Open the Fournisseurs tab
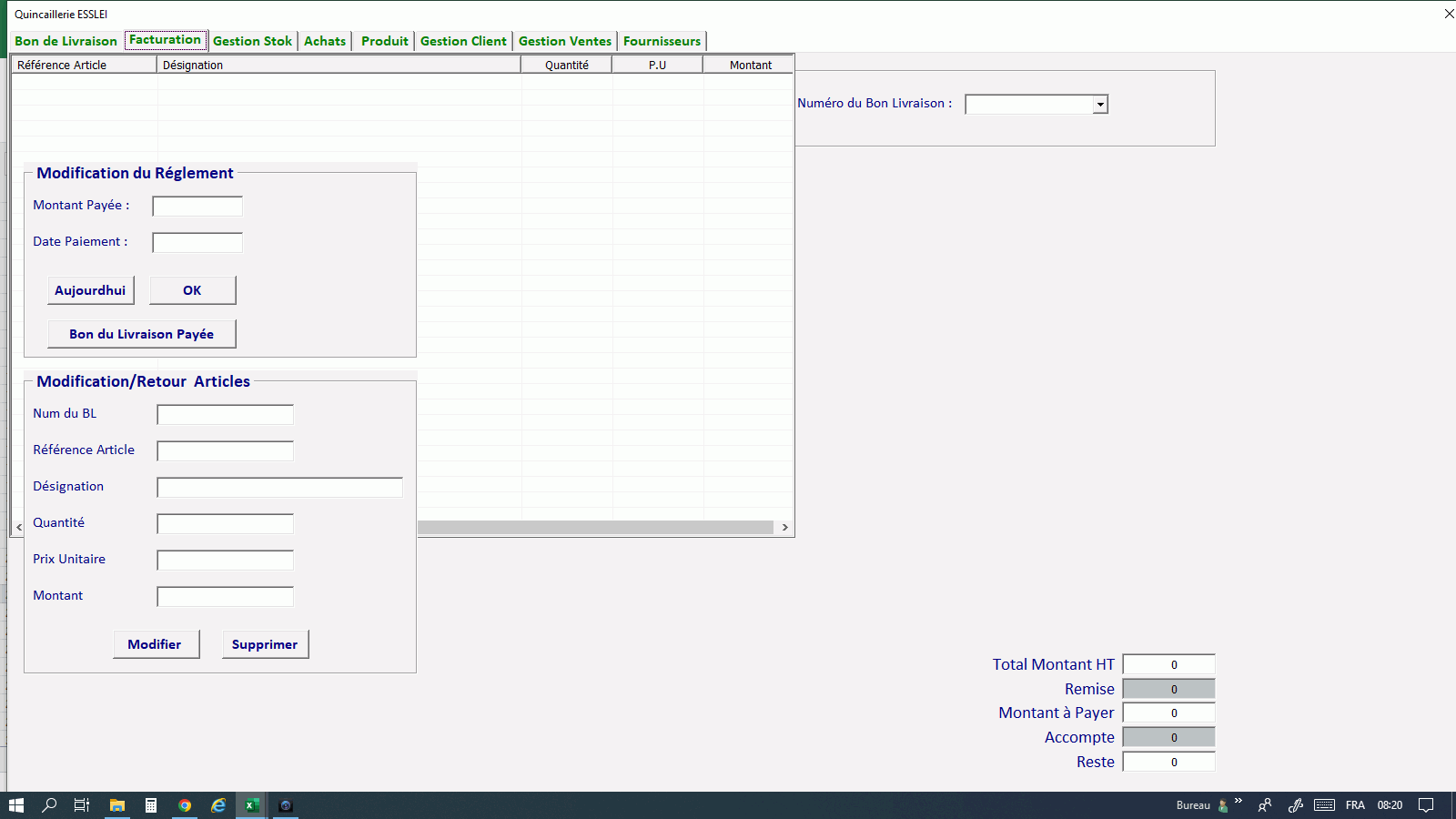Image resolution: width=1456 pixels, height=819 pixels. tap(662, 41)
